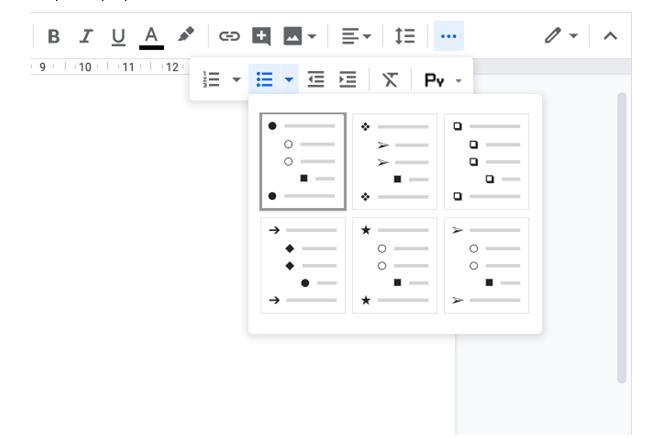653x438 pixels.
Task: Click the add comment icon
Action: [261, 36]
